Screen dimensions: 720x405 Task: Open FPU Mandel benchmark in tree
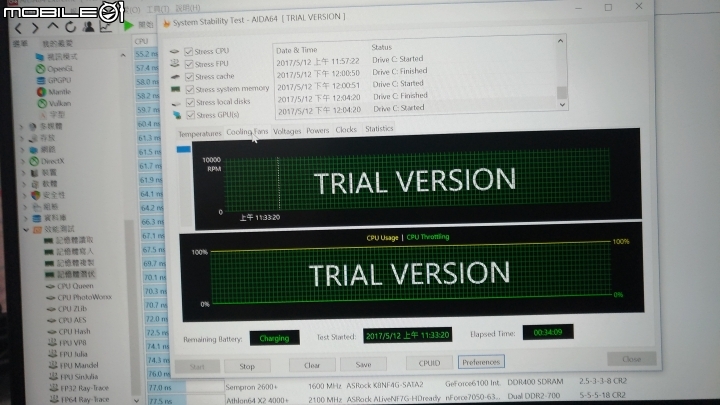(x=73, y=366)
